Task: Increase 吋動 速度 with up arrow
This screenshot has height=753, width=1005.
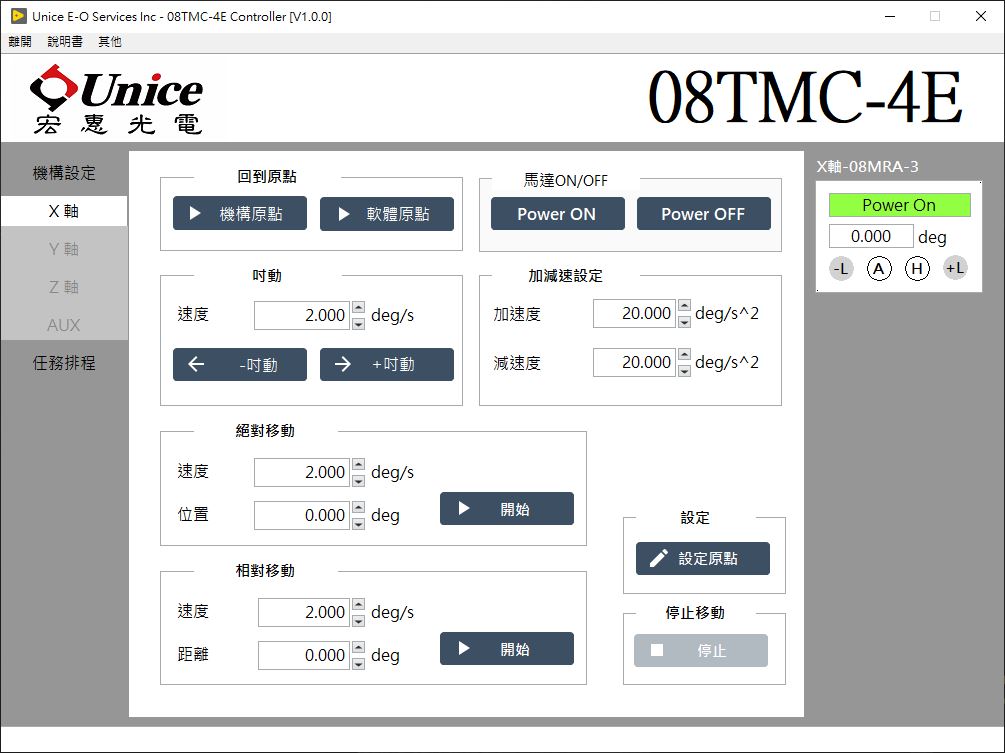Action: [359, 308]
